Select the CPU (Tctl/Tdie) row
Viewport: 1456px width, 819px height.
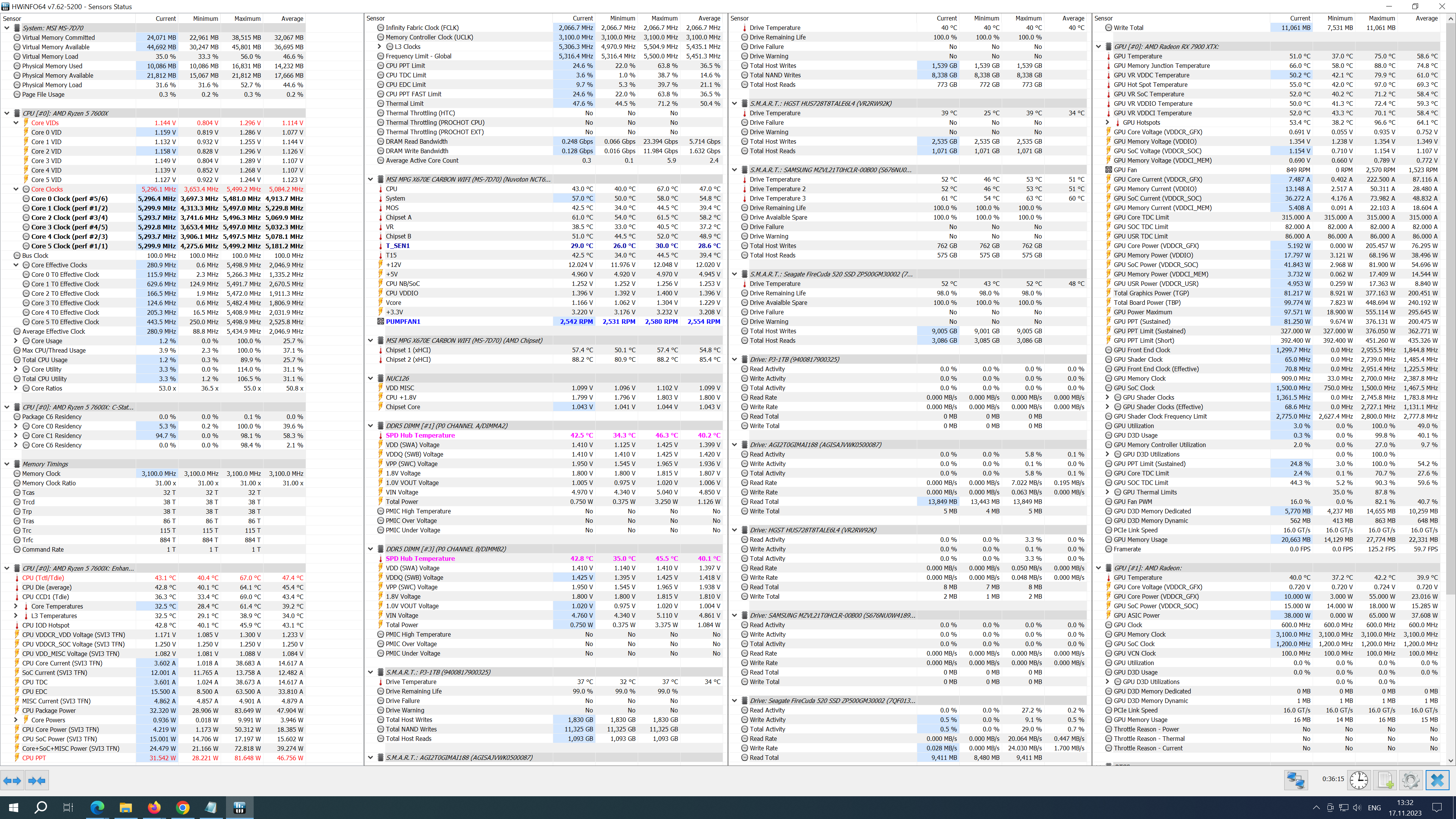[43, 577]
